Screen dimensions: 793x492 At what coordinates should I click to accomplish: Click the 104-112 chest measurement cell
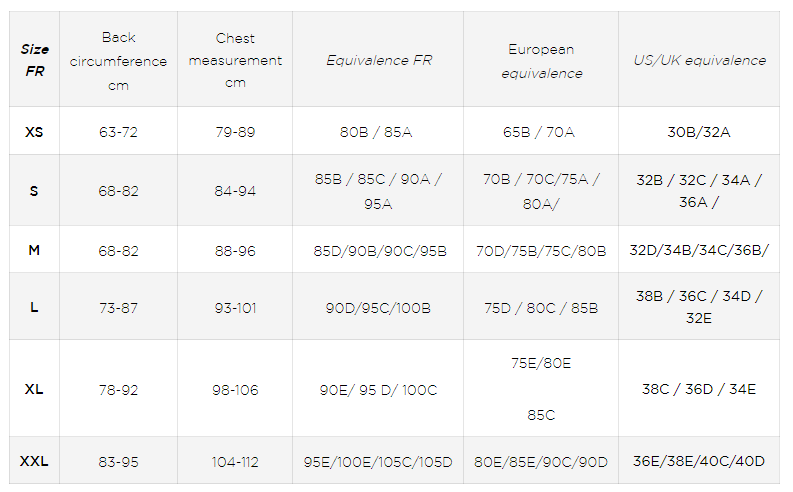point(235,461)
